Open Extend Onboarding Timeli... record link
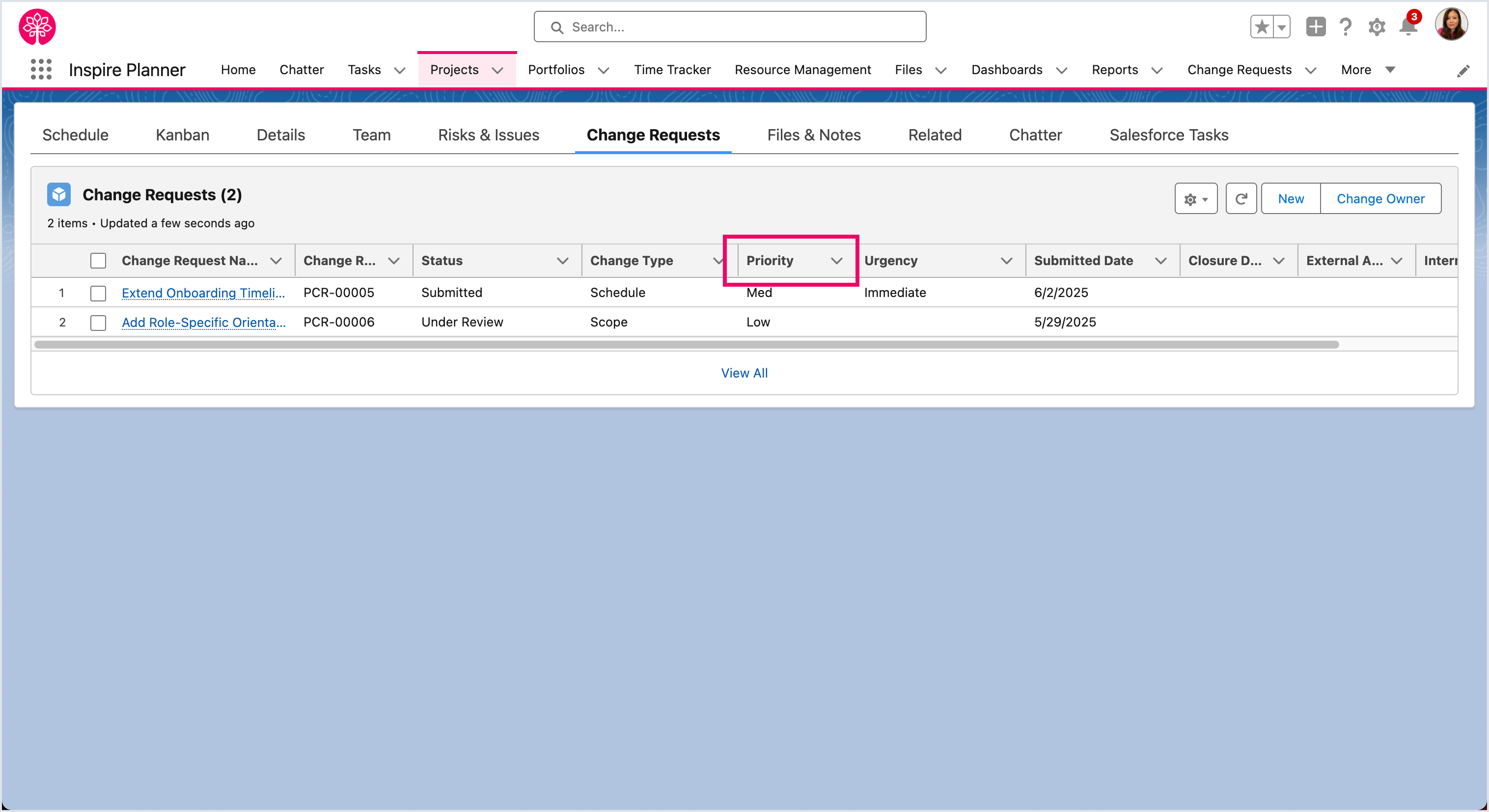 point(203,293)
